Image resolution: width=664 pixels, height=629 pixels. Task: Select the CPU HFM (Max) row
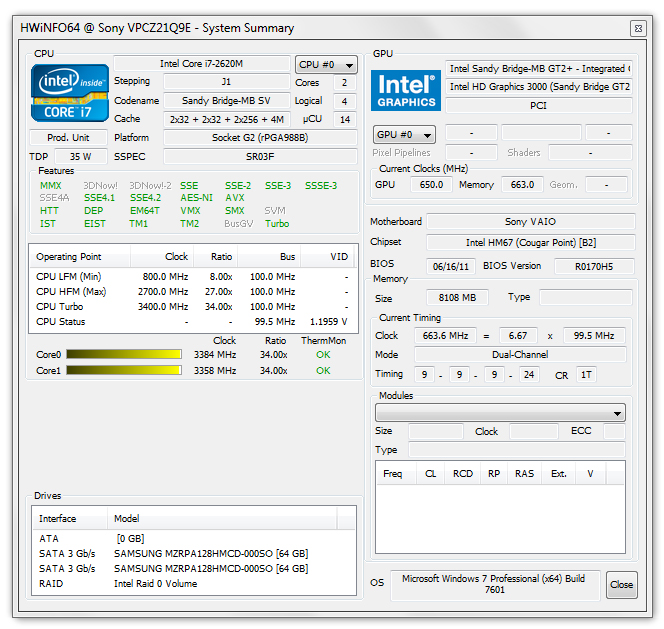[193, 292]
